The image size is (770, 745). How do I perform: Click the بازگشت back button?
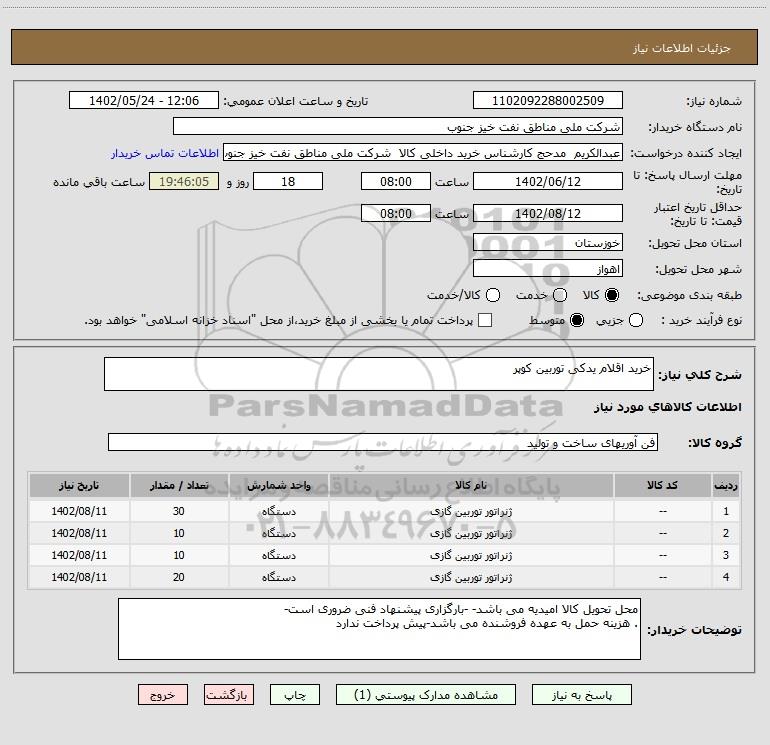(x=229, y=695)
